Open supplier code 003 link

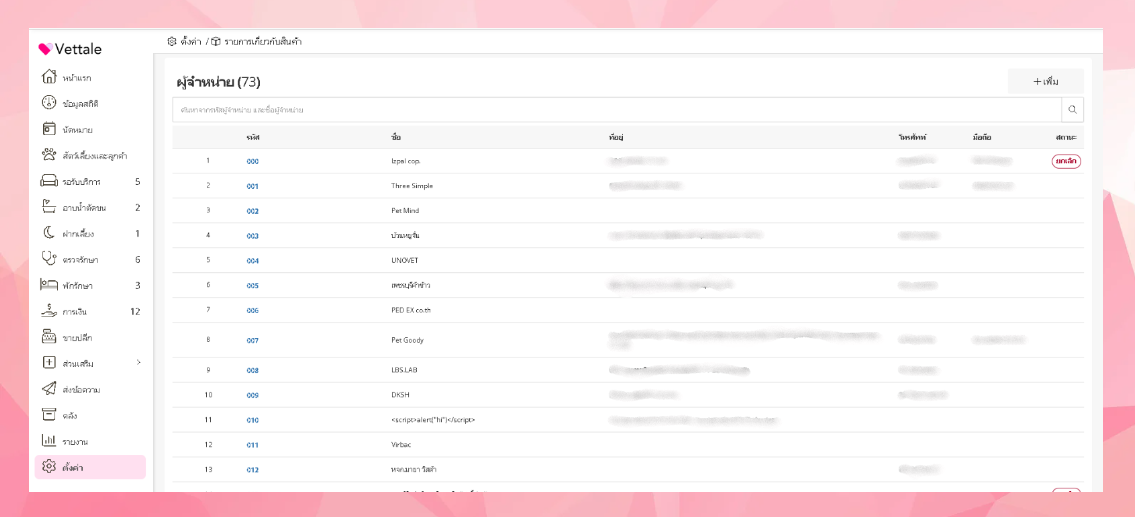coord(252,236)
